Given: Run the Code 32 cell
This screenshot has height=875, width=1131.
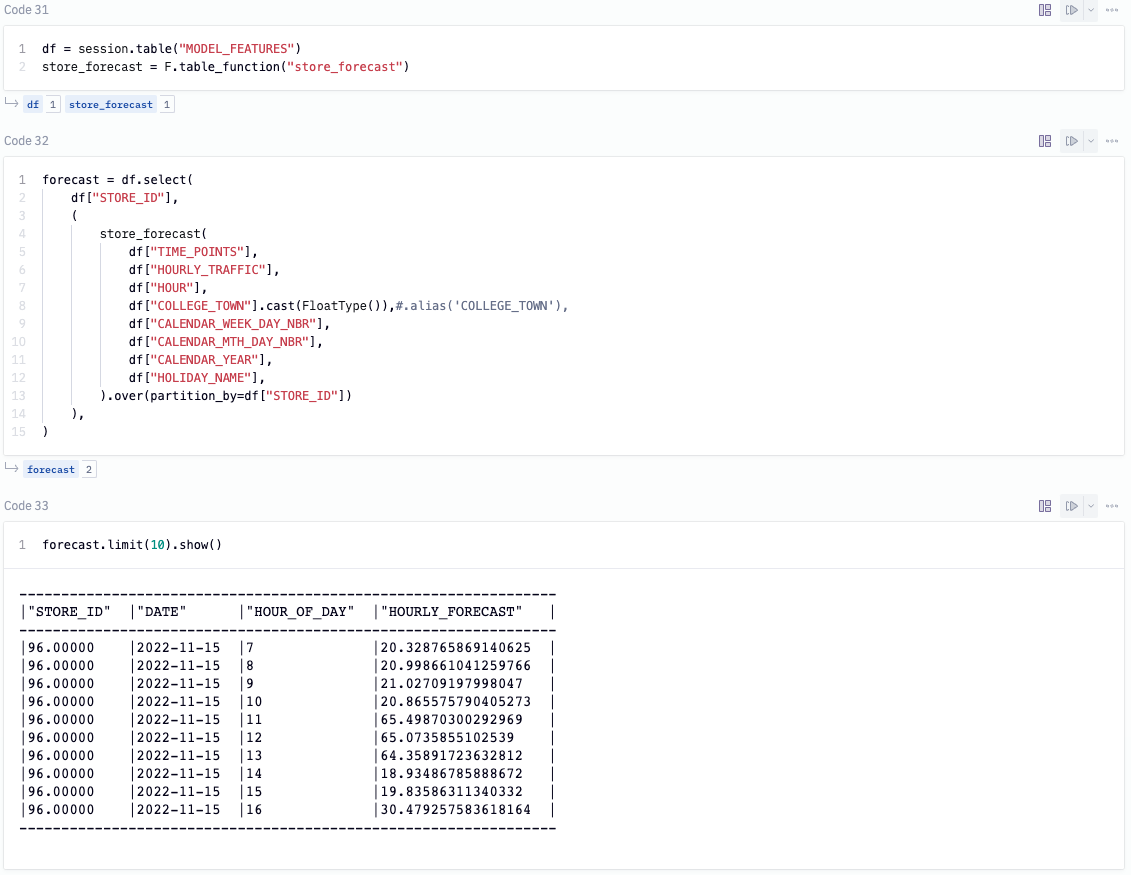Looking at the screenshot, I should point(1071,141).
